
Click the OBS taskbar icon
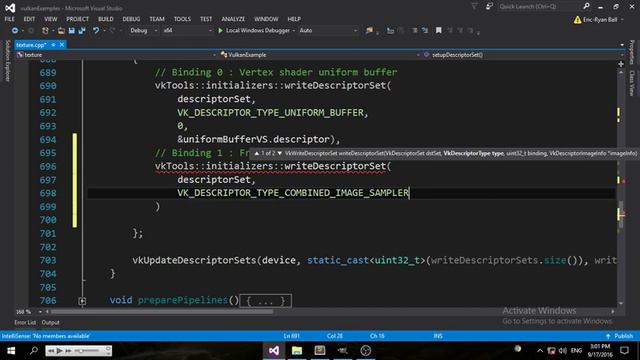tap(366, 351)
